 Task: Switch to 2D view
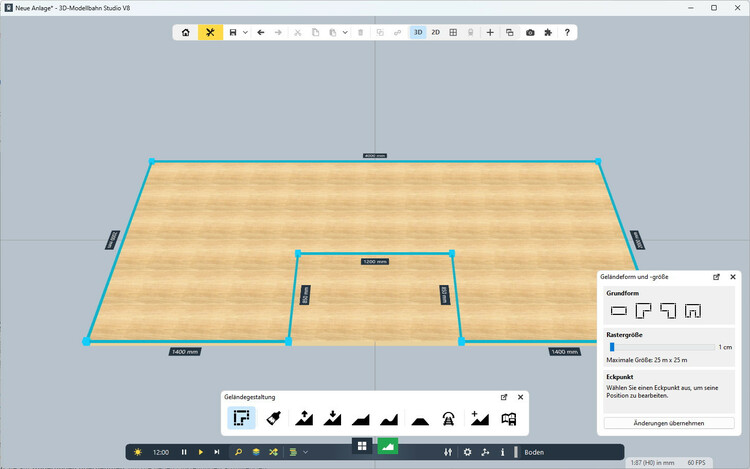click(x=435, y=33)
